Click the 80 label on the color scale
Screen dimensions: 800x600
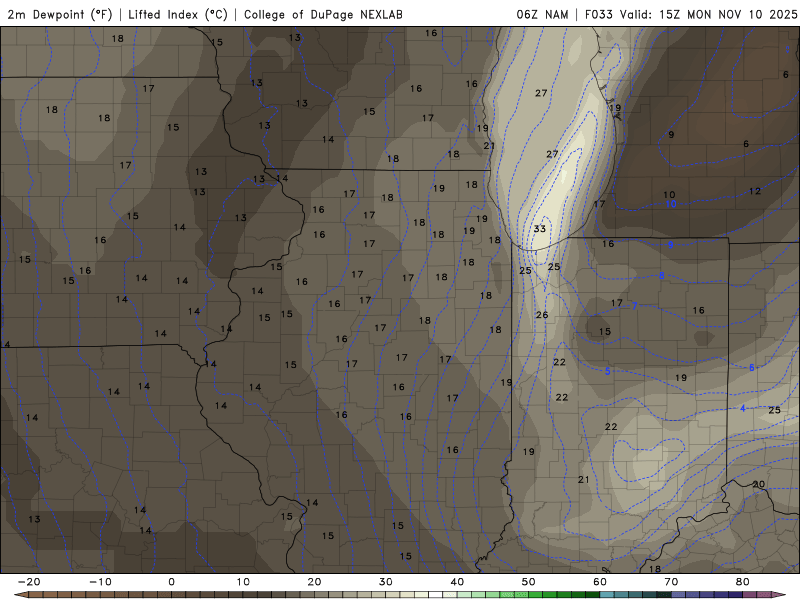[x=743, y=582]
